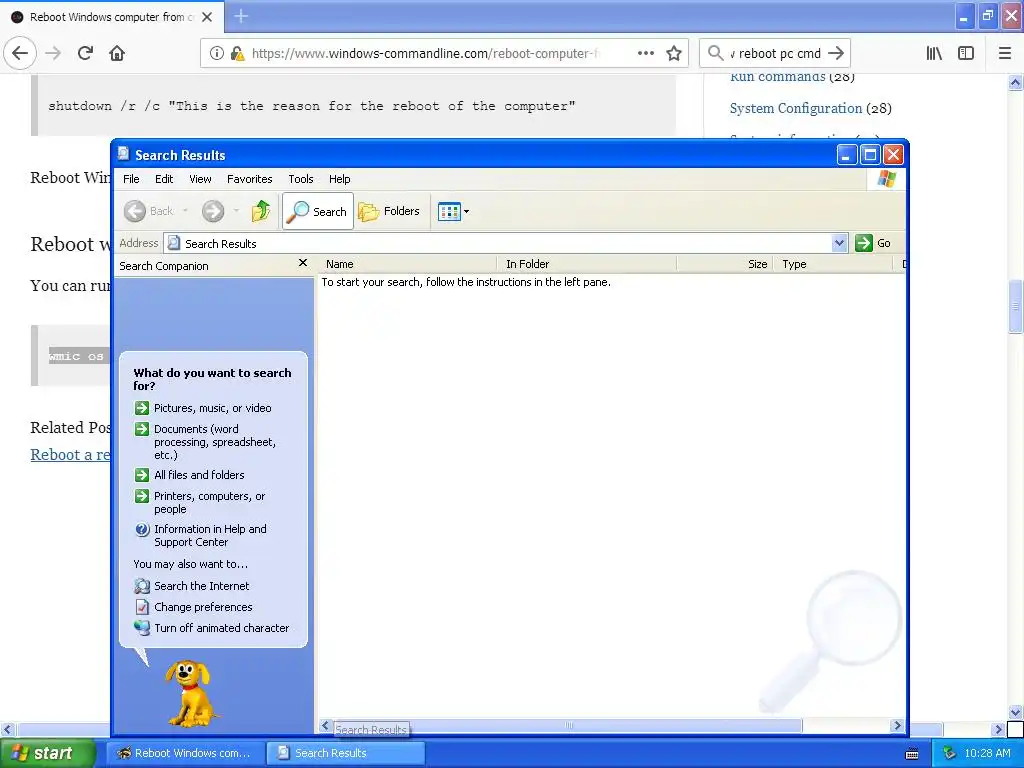1024x768 pixels.
Task: Click the Search Results title bar icon
Action: tap(123, 154)
